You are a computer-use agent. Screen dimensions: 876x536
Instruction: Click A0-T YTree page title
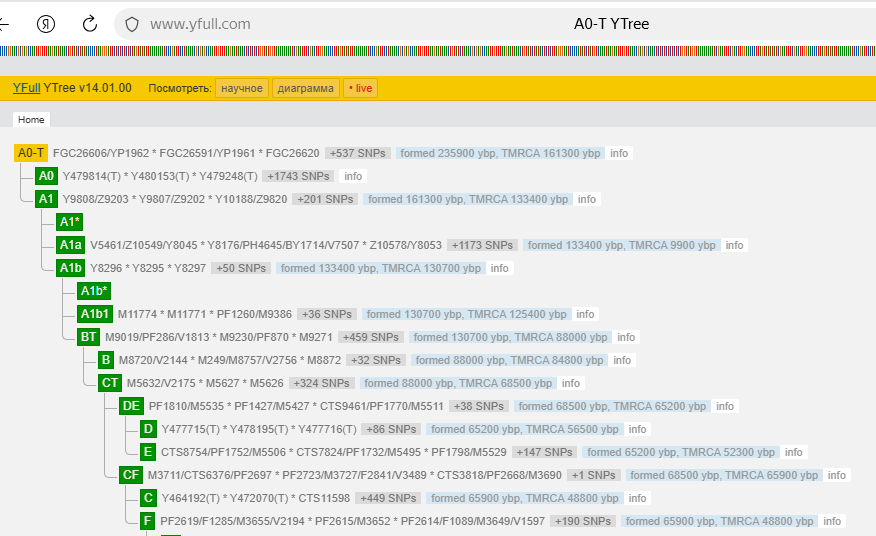611,24
